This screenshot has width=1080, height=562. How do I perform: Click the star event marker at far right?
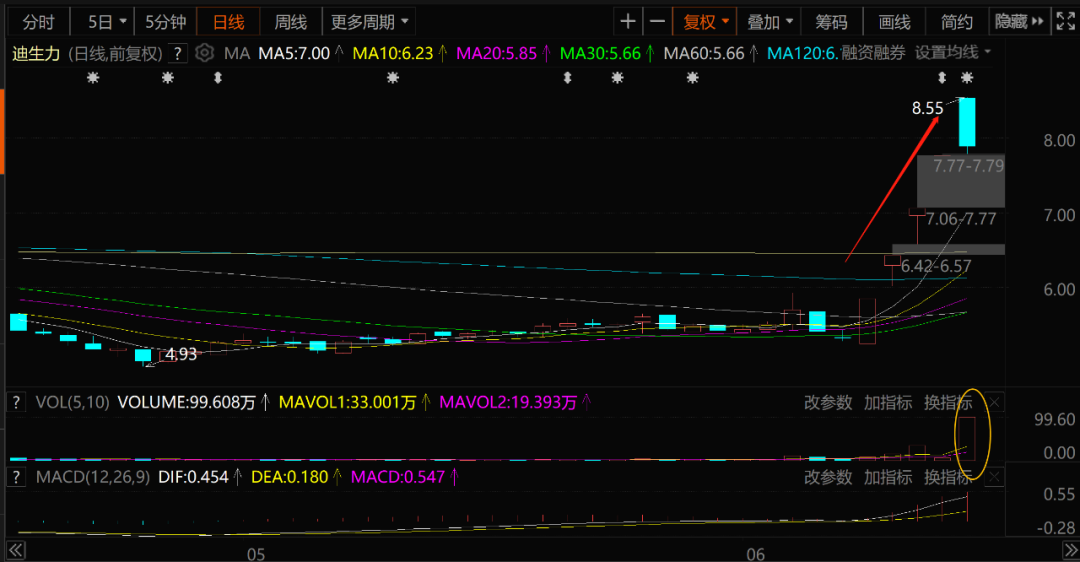click(x=967, y=78)
